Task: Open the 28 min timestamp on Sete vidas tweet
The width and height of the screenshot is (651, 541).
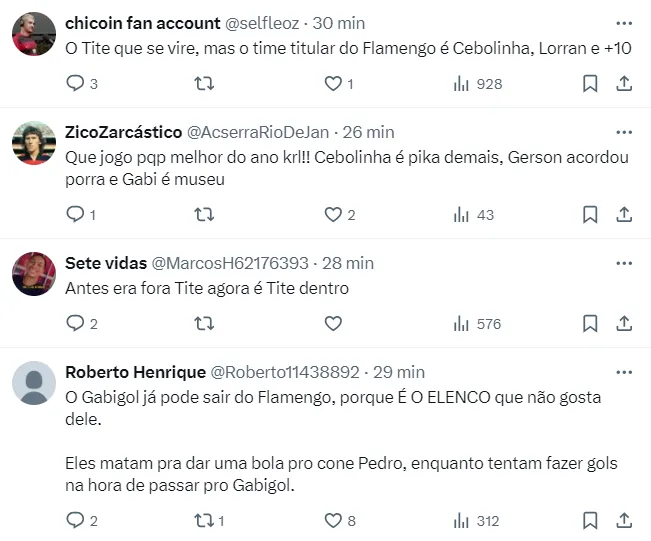Action: pyautogui.click(x=349, y=263)
